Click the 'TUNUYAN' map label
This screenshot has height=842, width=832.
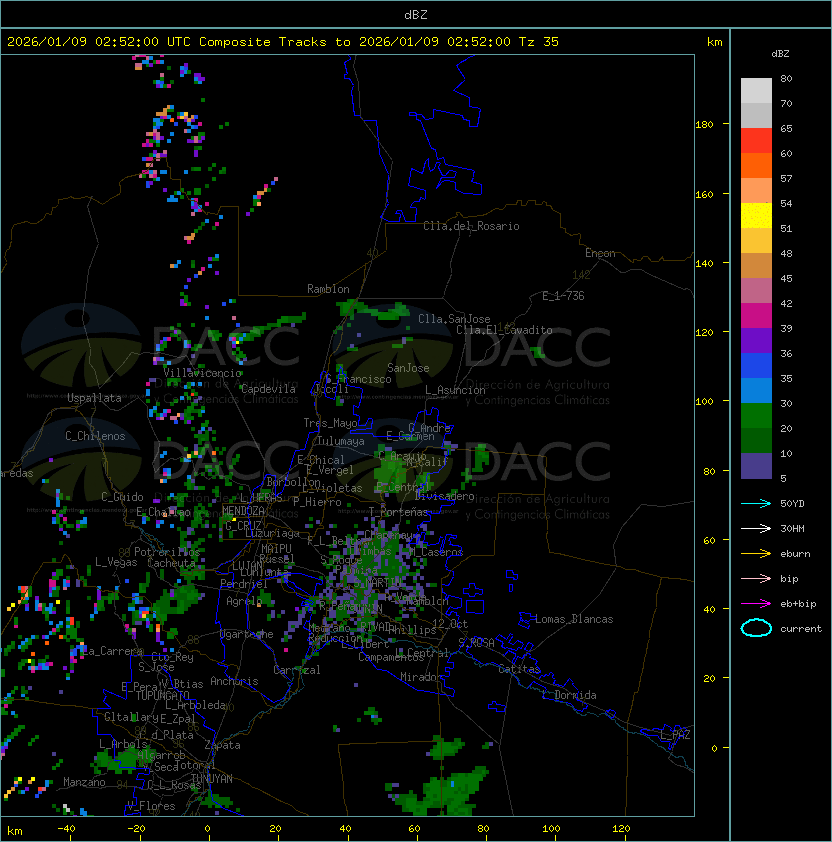[x=212, y=779]
